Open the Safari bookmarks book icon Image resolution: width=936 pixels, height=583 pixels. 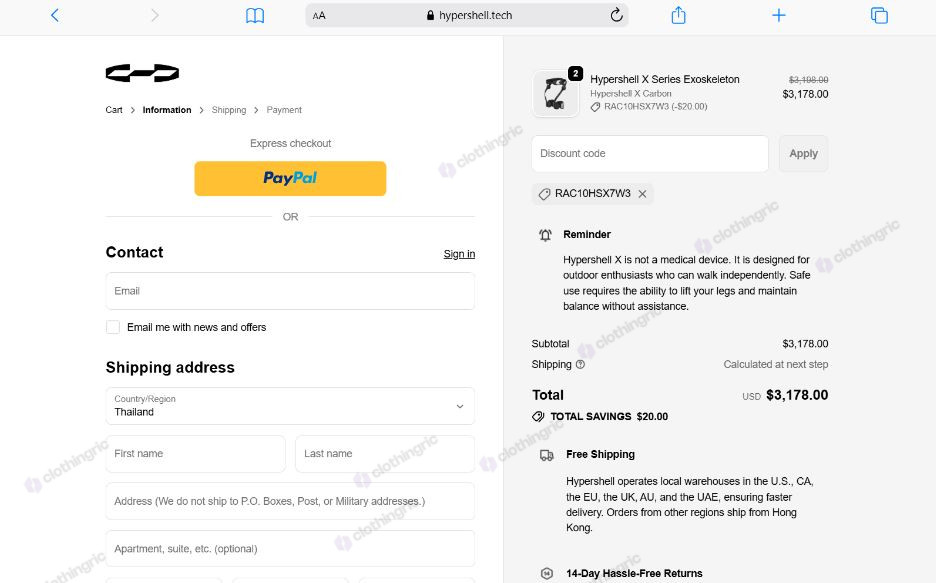tap(255, 16)
